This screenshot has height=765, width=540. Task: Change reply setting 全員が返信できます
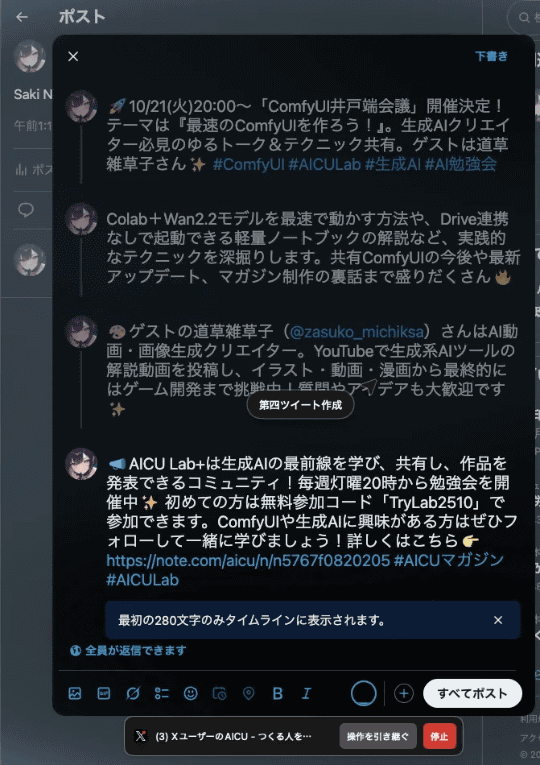pos(128,650)
